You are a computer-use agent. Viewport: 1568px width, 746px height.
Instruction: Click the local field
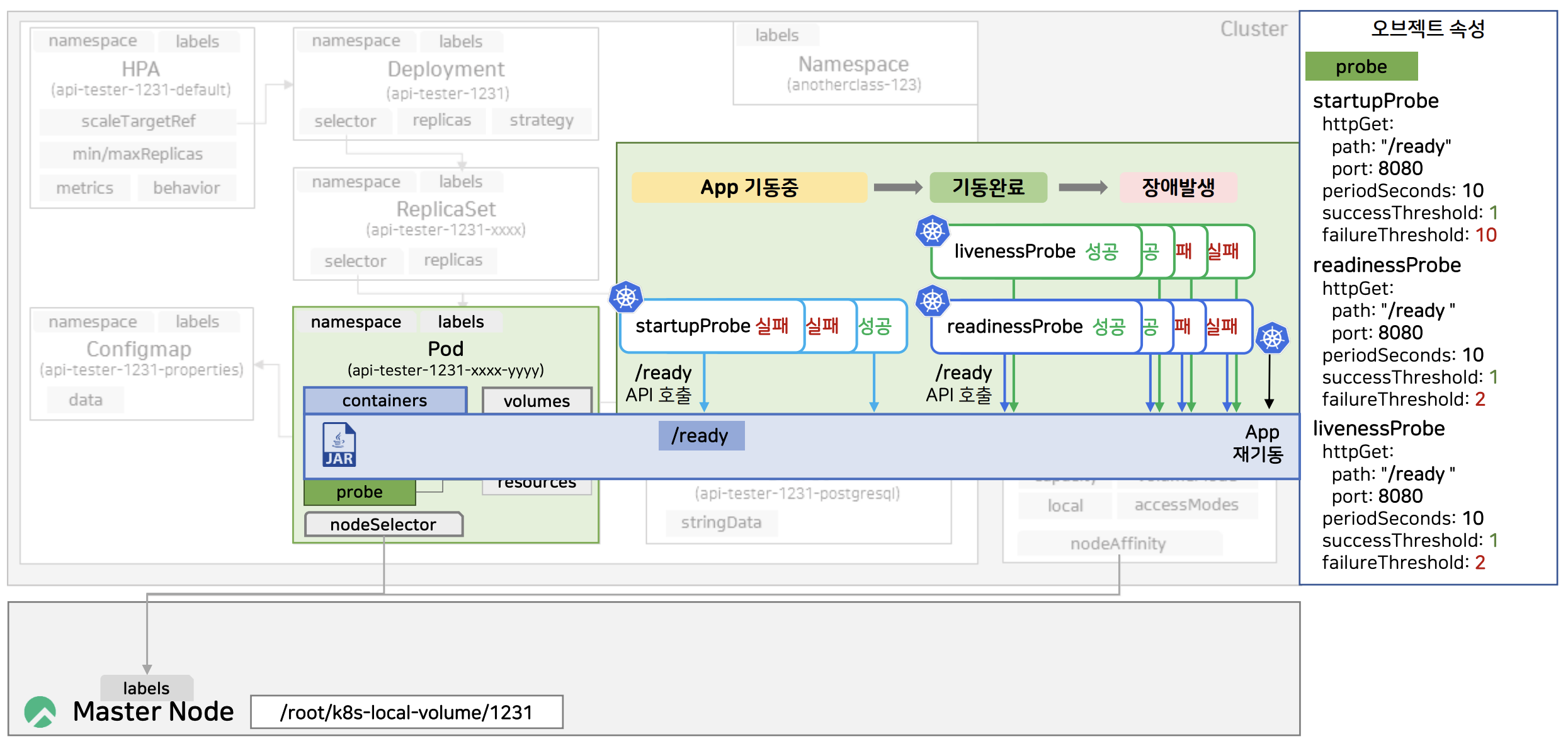point(1065,505)
